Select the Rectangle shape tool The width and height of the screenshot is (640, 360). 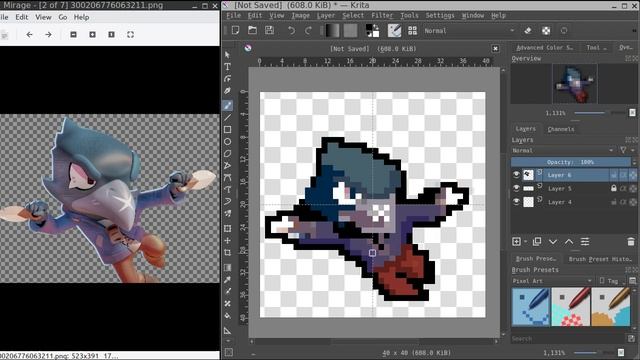coord(227,130)
